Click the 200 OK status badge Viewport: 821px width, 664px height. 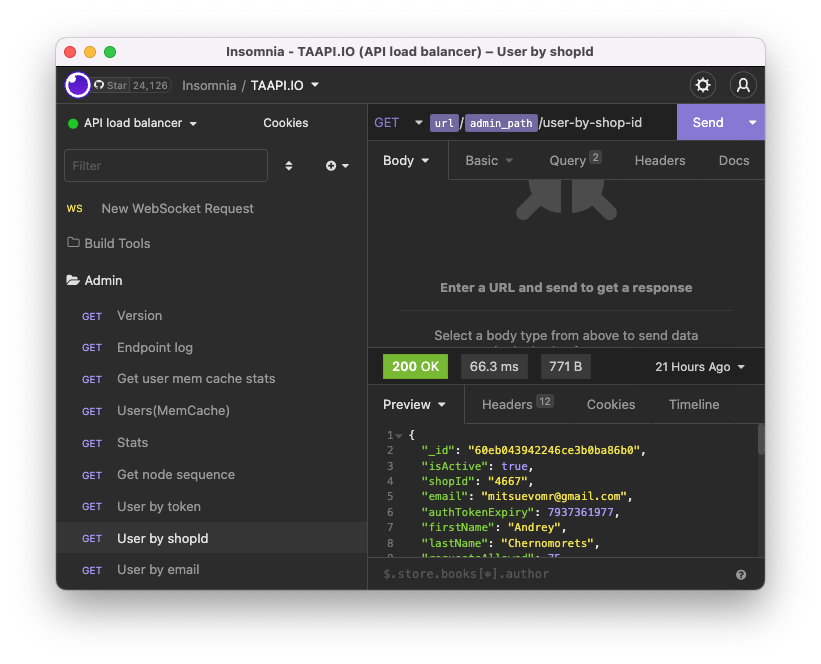pos(415,367)
